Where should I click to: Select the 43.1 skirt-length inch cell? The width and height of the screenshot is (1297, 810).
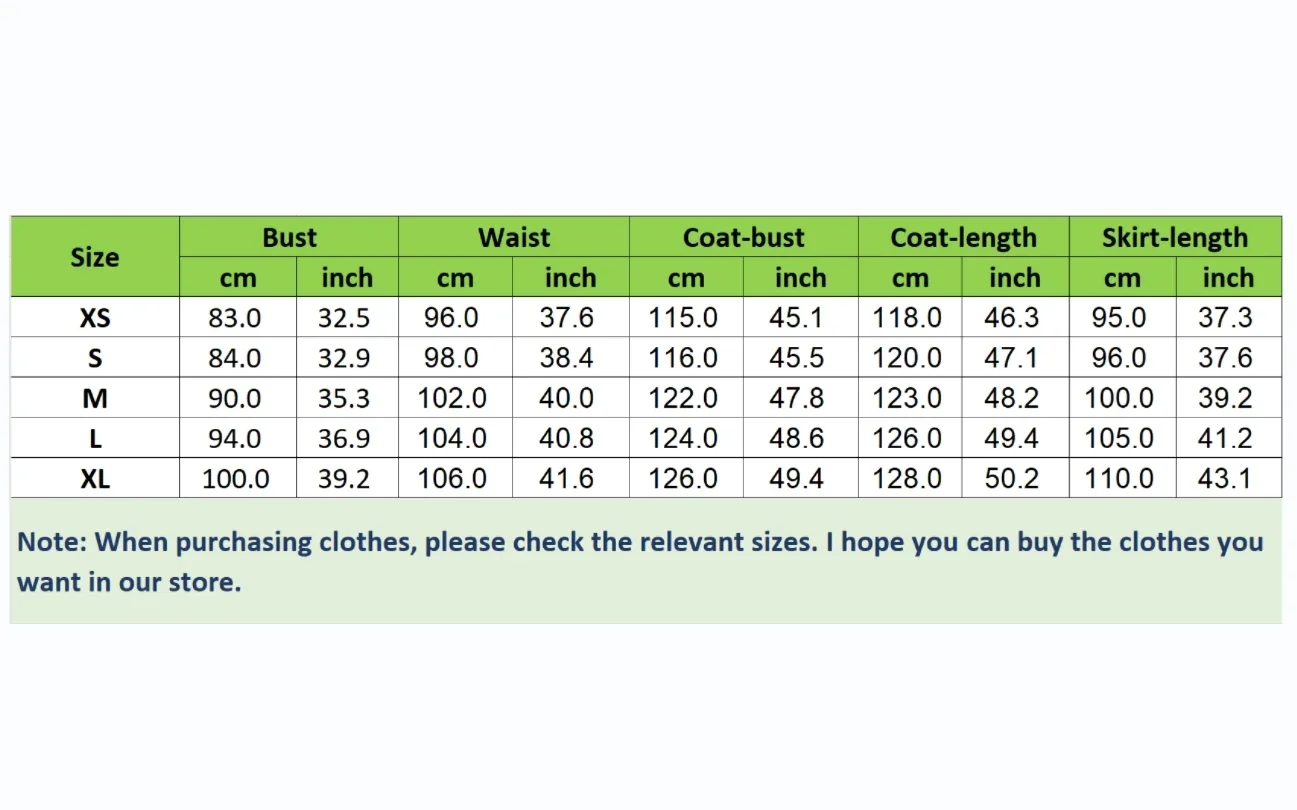tap(1225, 478)
